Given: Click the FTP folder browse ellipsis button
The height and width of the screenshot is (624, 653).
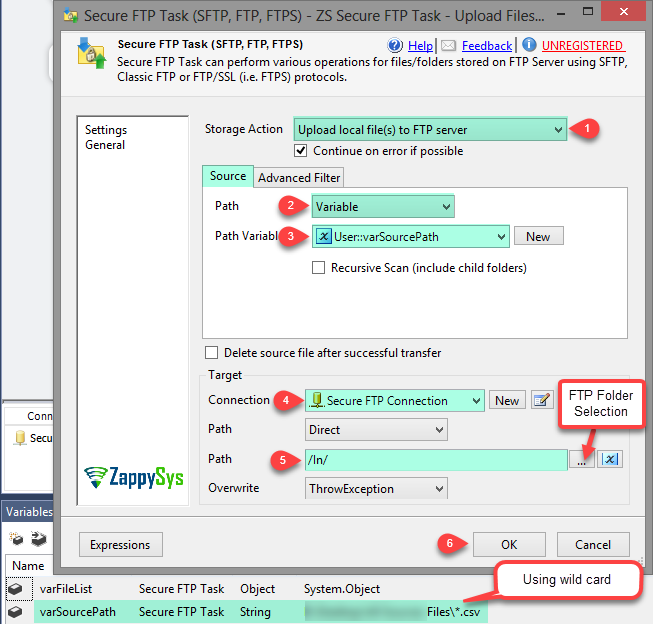Looking at the screenshot, I should point(582,459).
